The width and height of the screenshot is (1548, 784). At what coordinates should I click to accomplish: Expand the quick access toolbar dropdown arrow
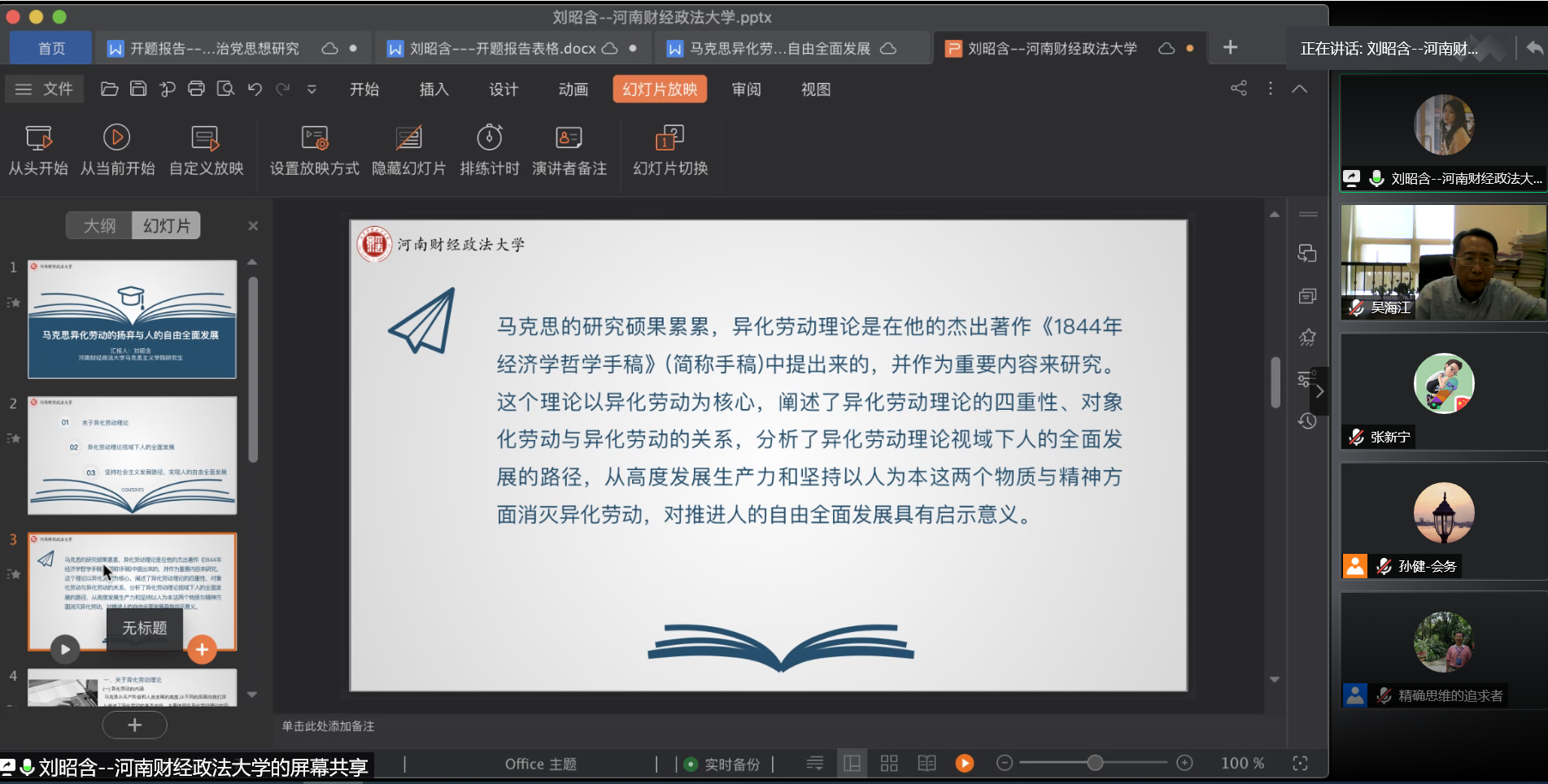point(312,89)
